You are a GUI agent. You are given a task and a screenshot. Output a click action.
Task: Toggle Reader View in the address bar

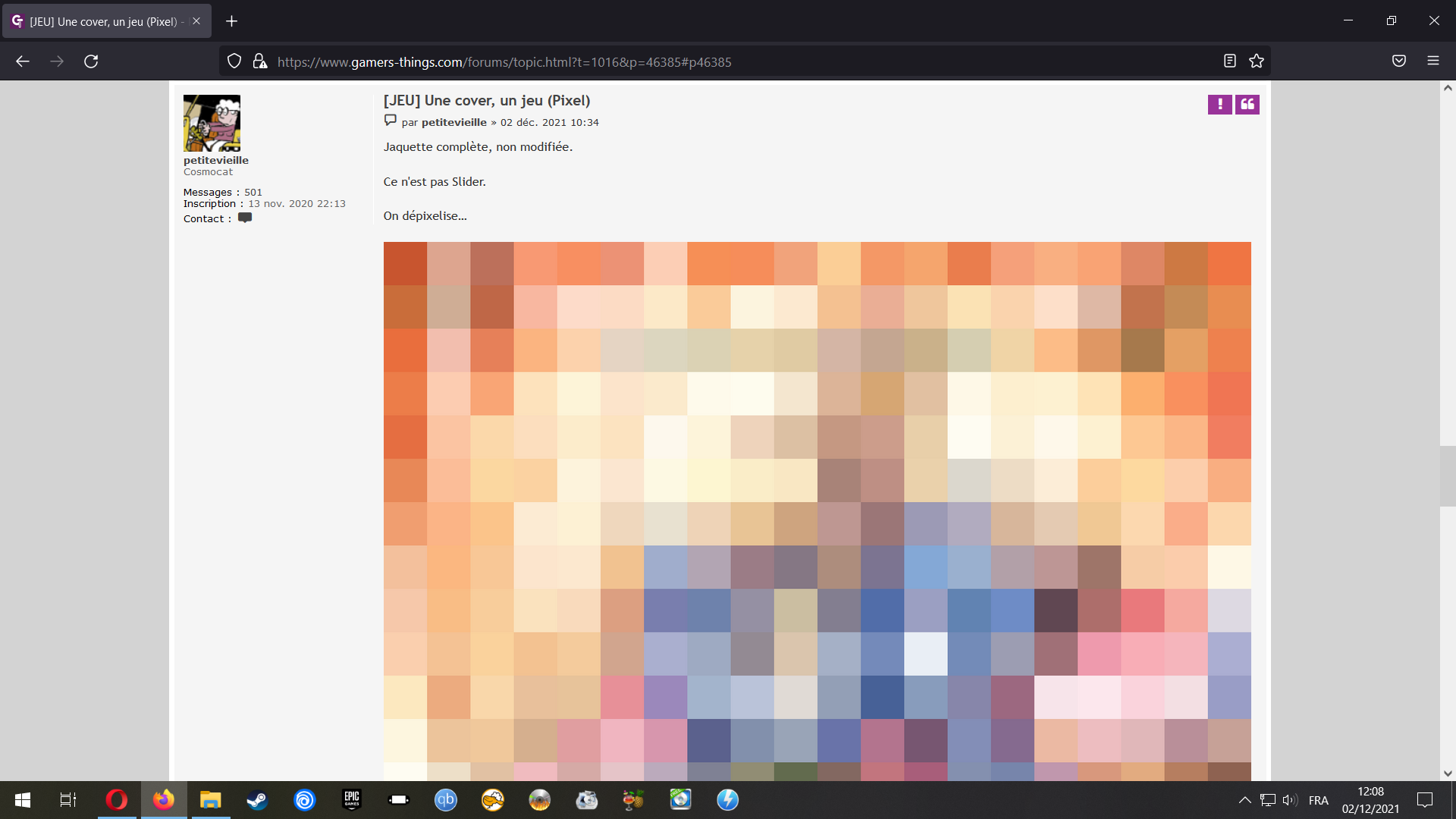click(x=1230, y=61)
